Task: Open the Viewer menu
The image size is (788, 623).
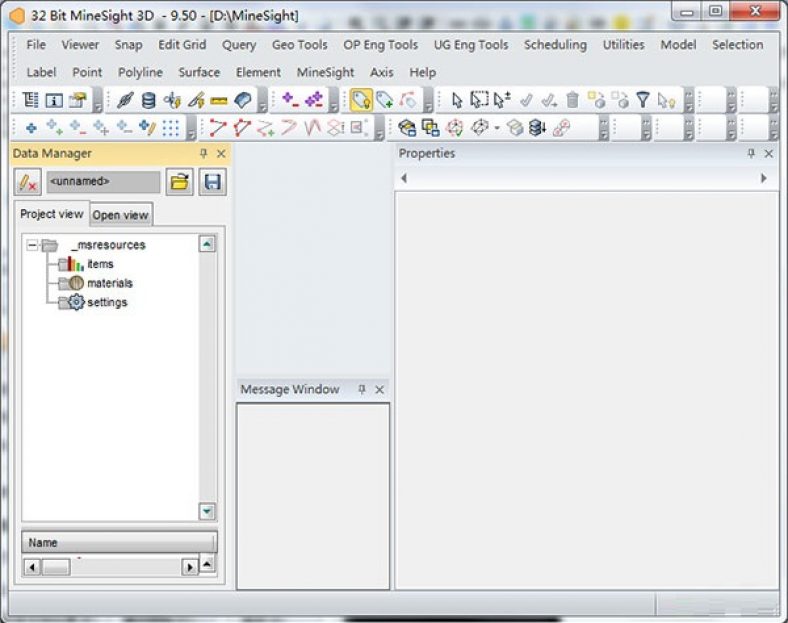Action: tap(80, 45)
